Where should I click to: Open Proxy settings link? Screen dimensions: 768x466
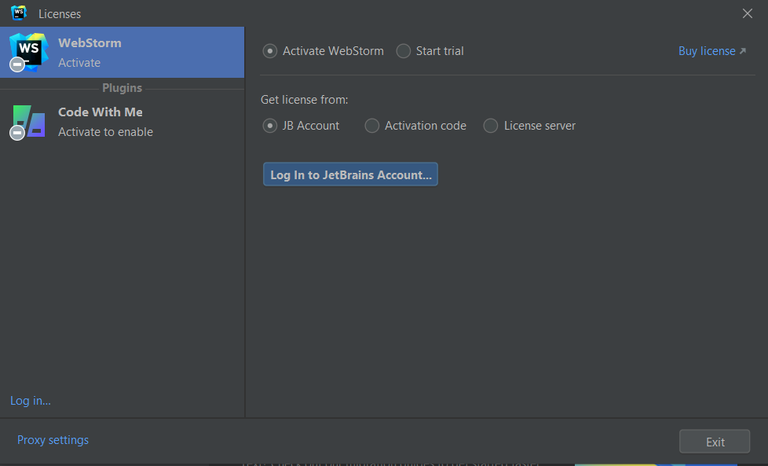[53, 440]
